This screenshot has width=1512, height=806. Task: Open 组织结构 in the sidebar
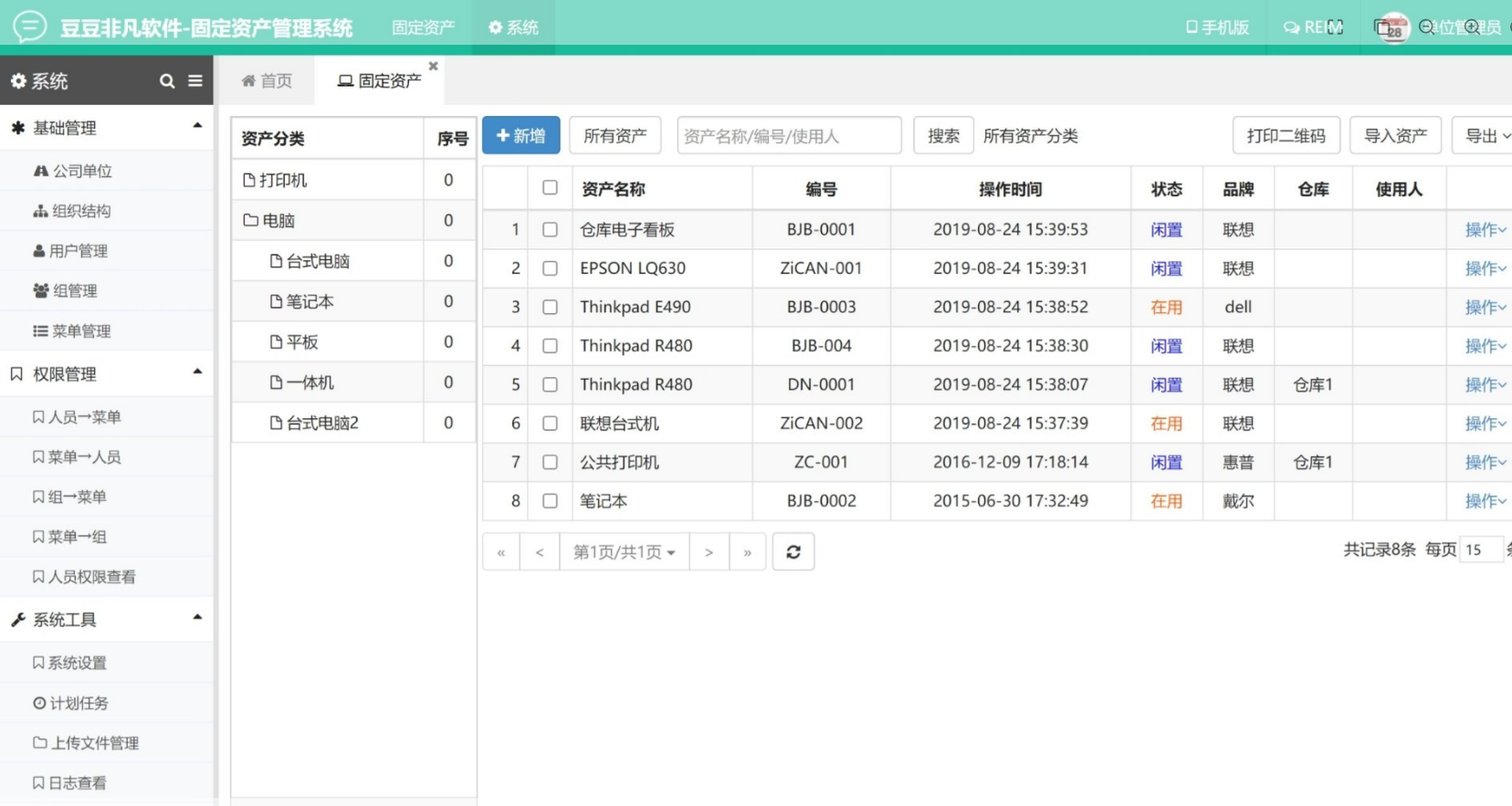[x=72, y=211]
